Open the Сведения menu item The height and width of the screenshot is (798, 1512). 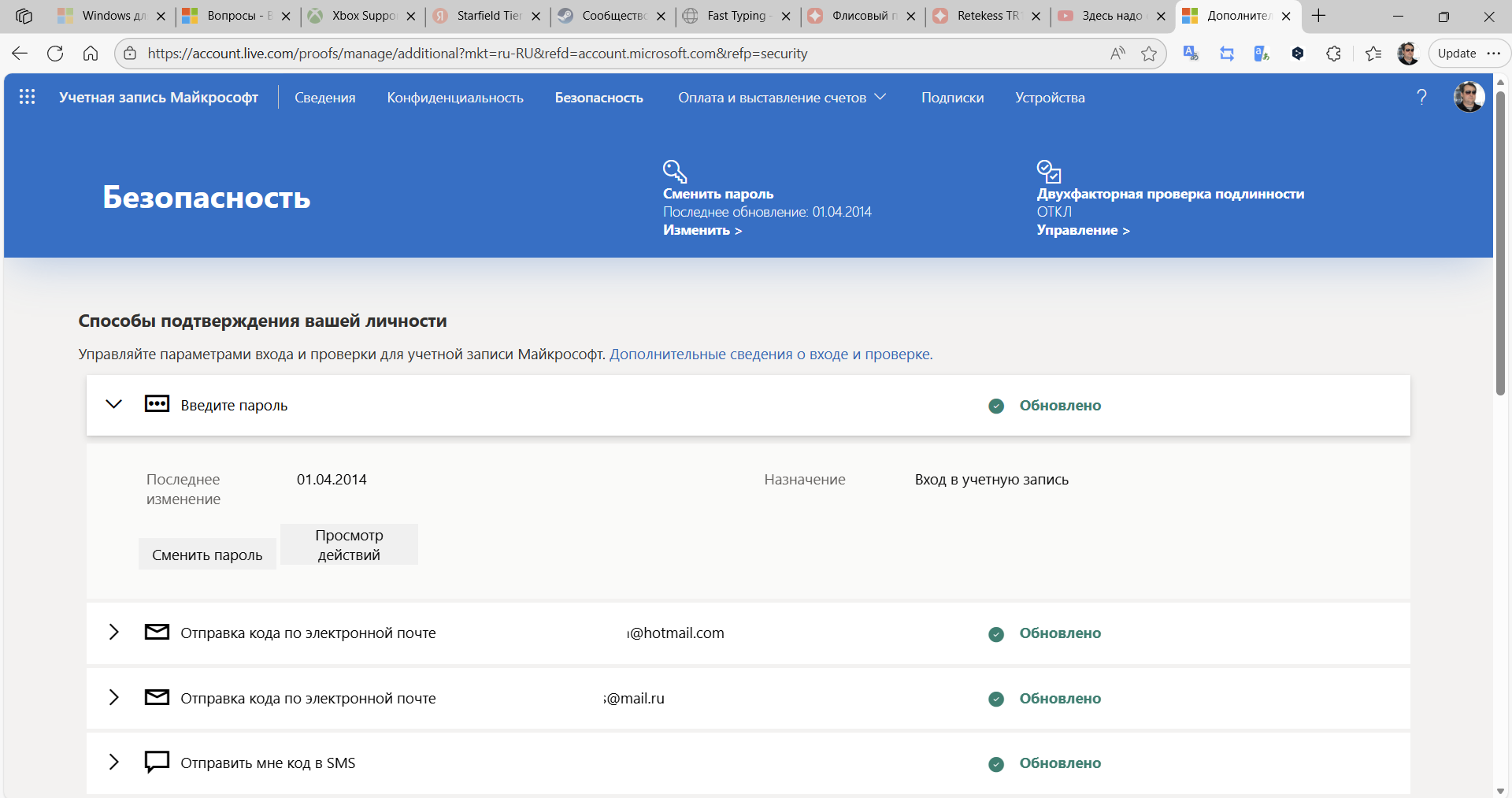[x=325, y=98]
